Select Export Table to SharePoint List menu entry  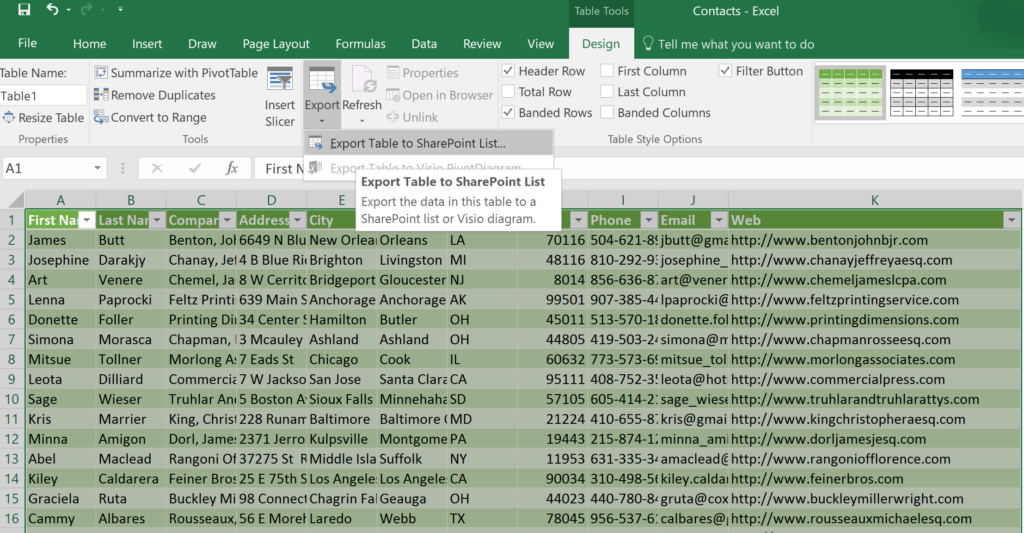click(429, 143)
